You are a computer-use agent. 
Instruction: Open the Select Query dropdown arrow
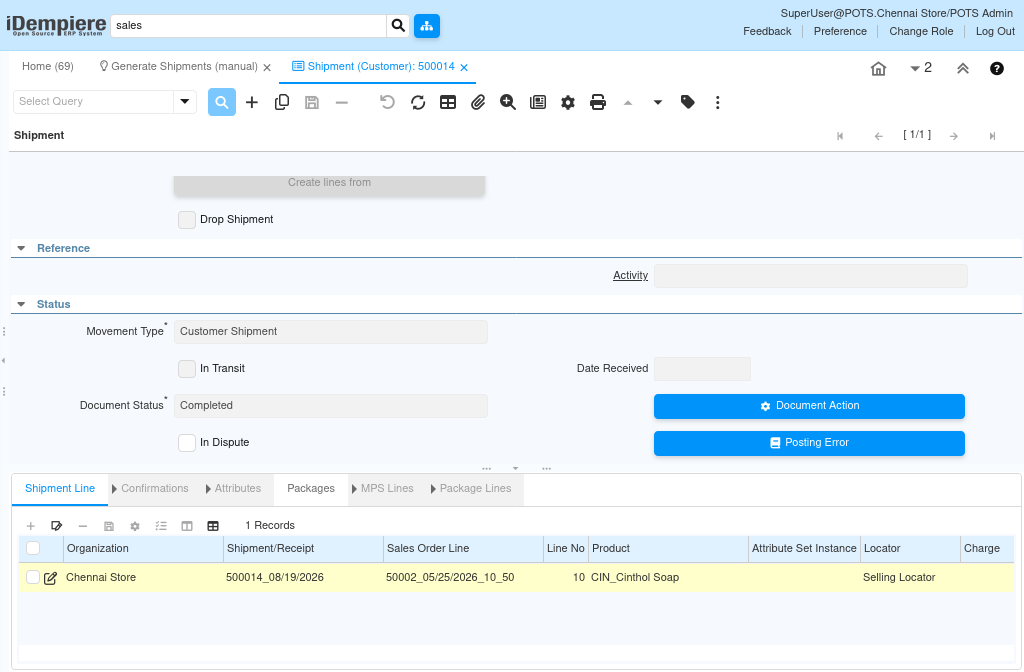pyautogui.click(x=185, y=101)
